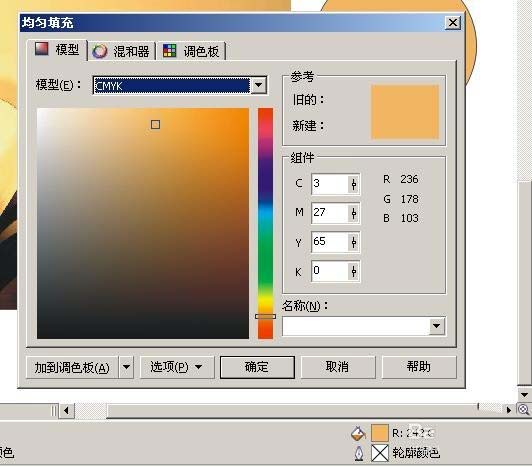Expand the 名称 name dropdown
Image resolution: width=532 pixels, height=467 pixels.
click(x=437, y=326)
